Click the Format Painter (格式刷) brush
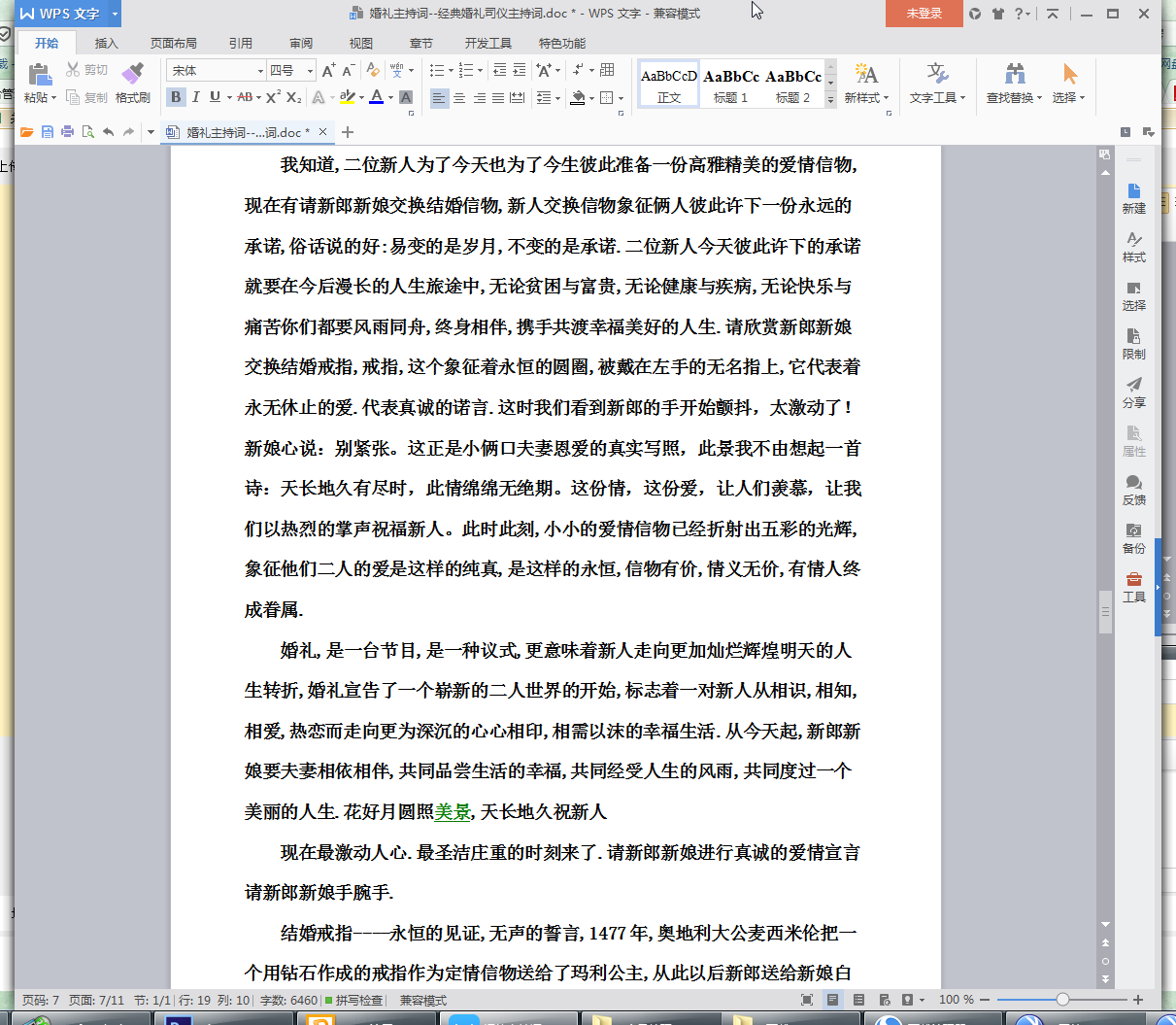 pyautogui.click(x=133, y=74)
